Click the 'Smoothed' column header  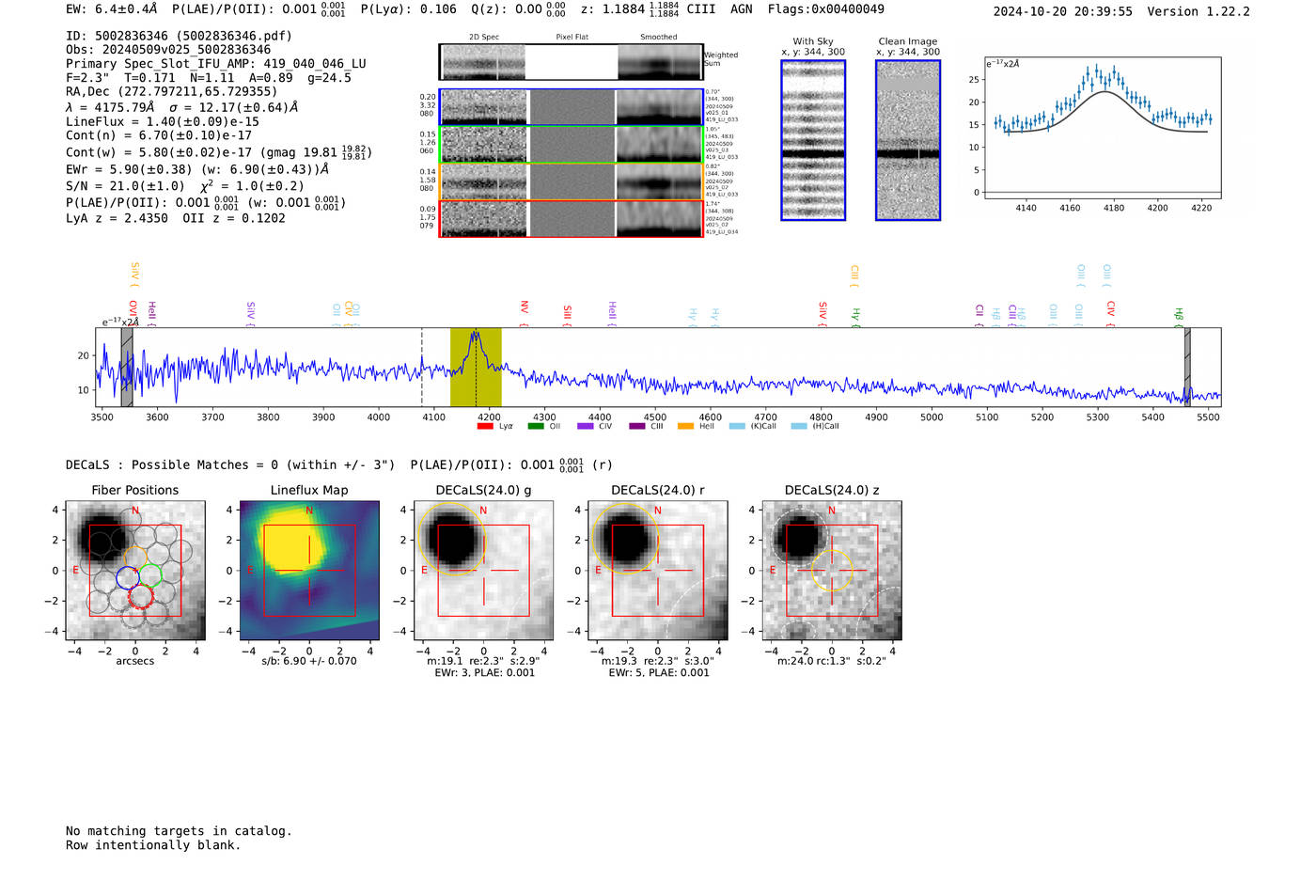[x=659, y=37]
